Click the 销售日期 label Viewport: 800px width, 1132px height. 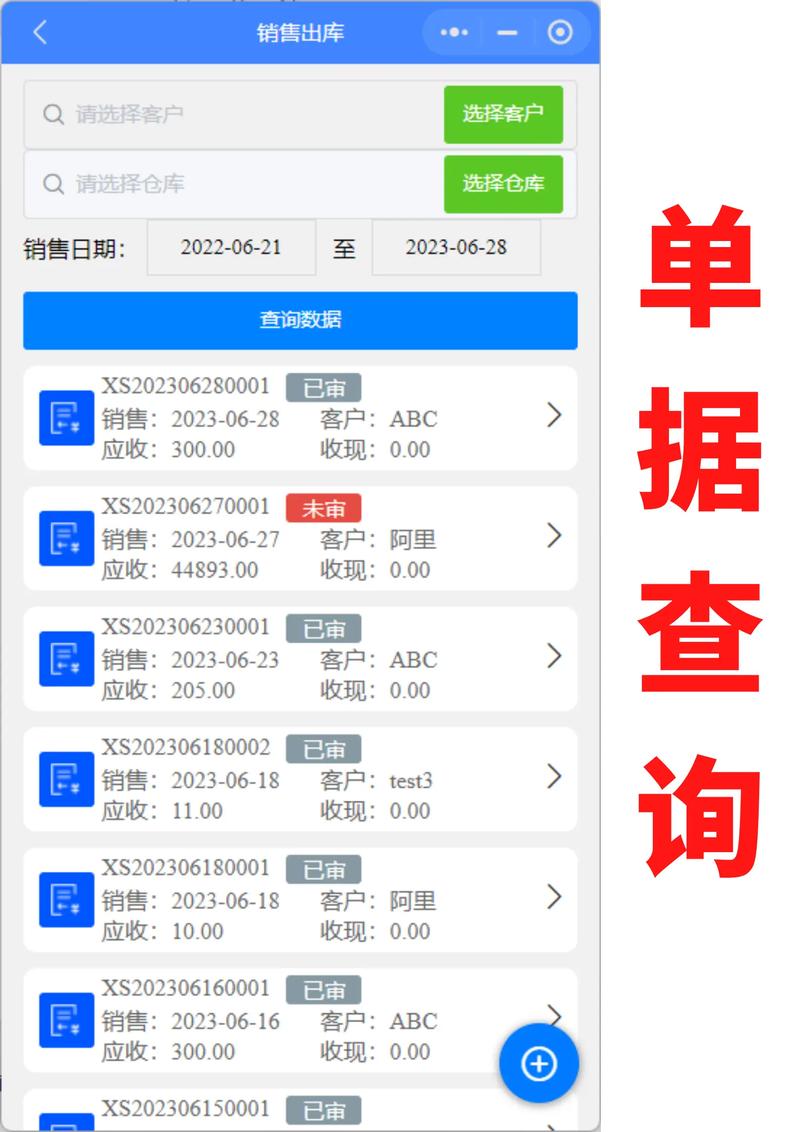[x=74, y=249]
